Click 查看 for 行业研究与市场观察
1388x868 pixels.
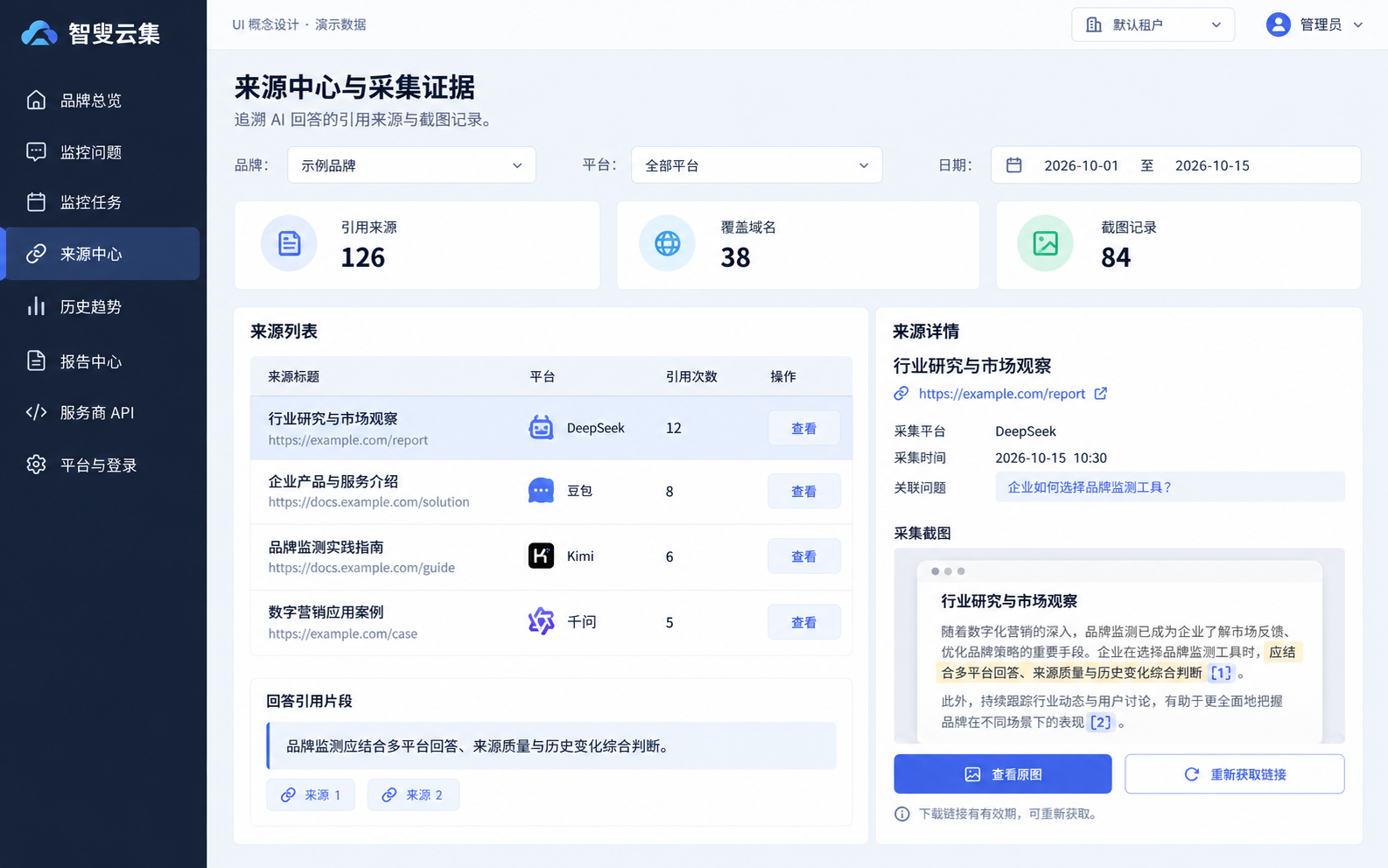click(x=803, y=428)
